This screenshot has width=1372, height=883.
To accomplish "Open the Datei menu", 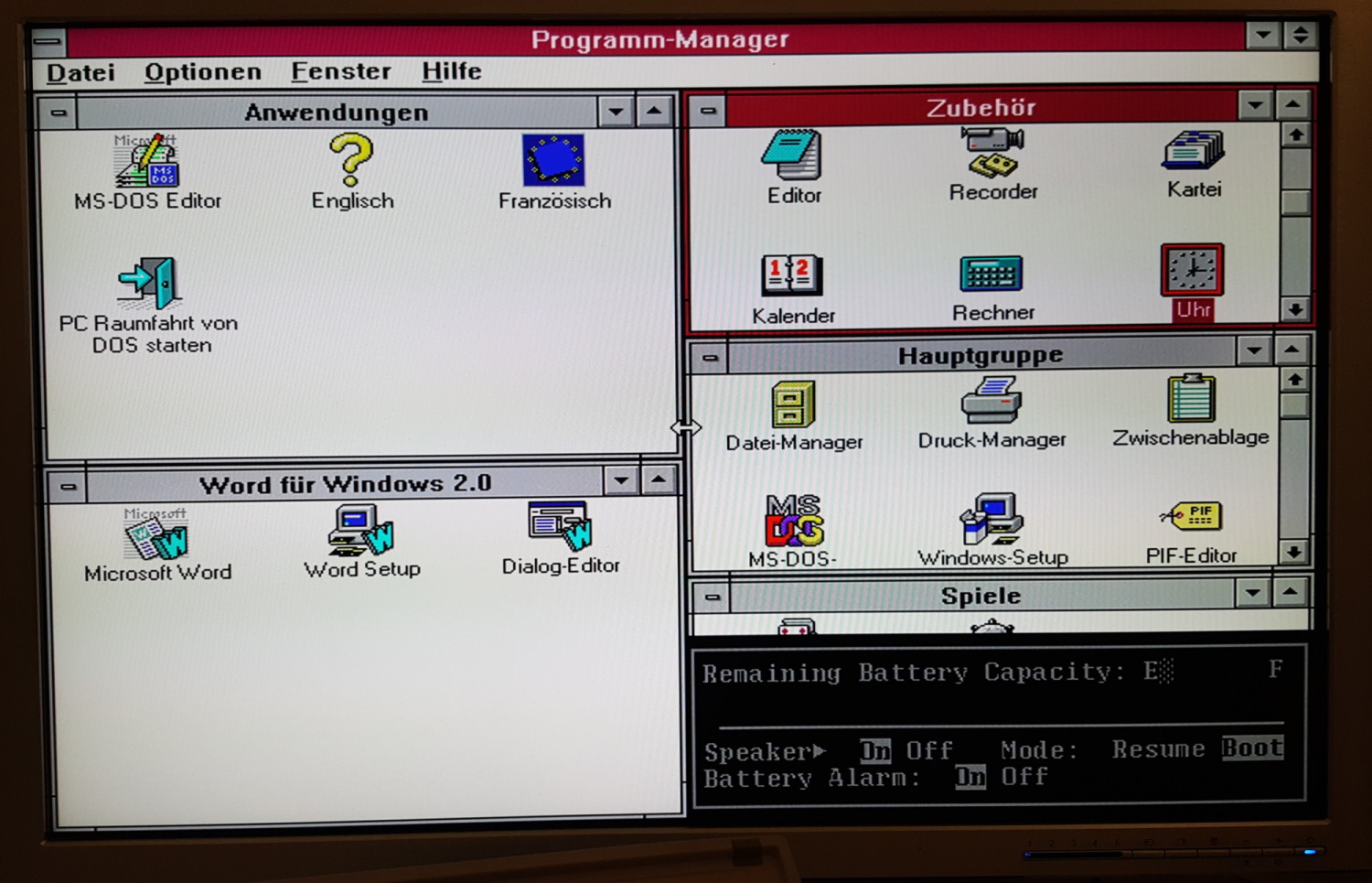I will [80, 72].
